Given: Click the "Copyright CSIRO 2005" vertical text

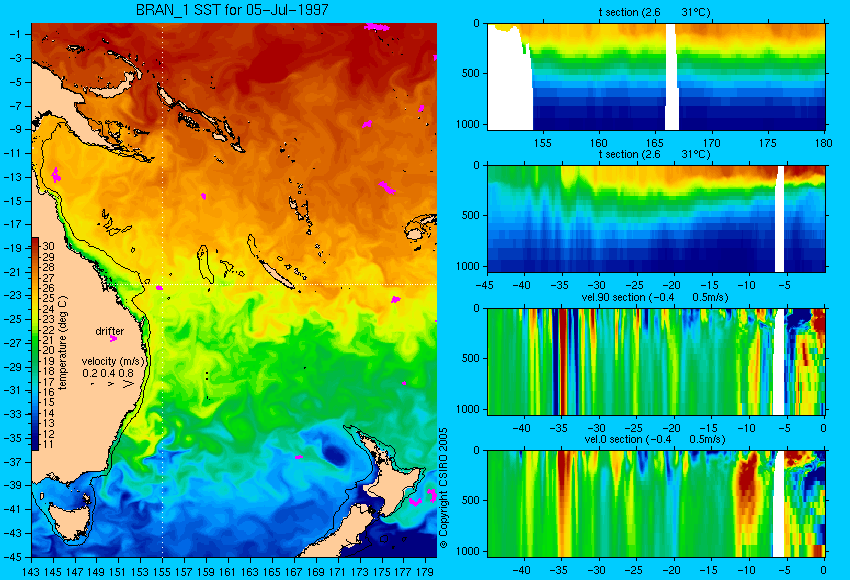Looking at the screenshot, I should (x=443, y=488).
